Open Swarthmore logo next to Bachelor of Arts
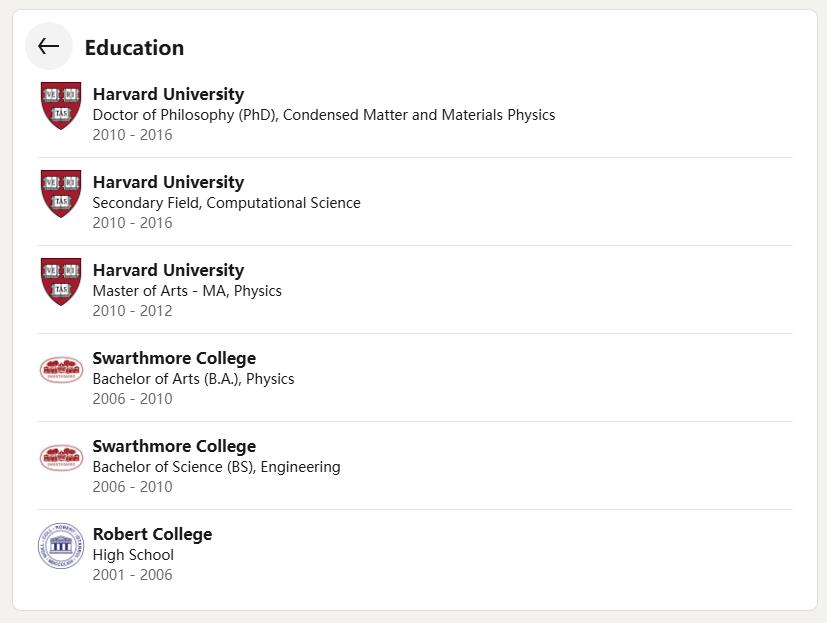 61,370
